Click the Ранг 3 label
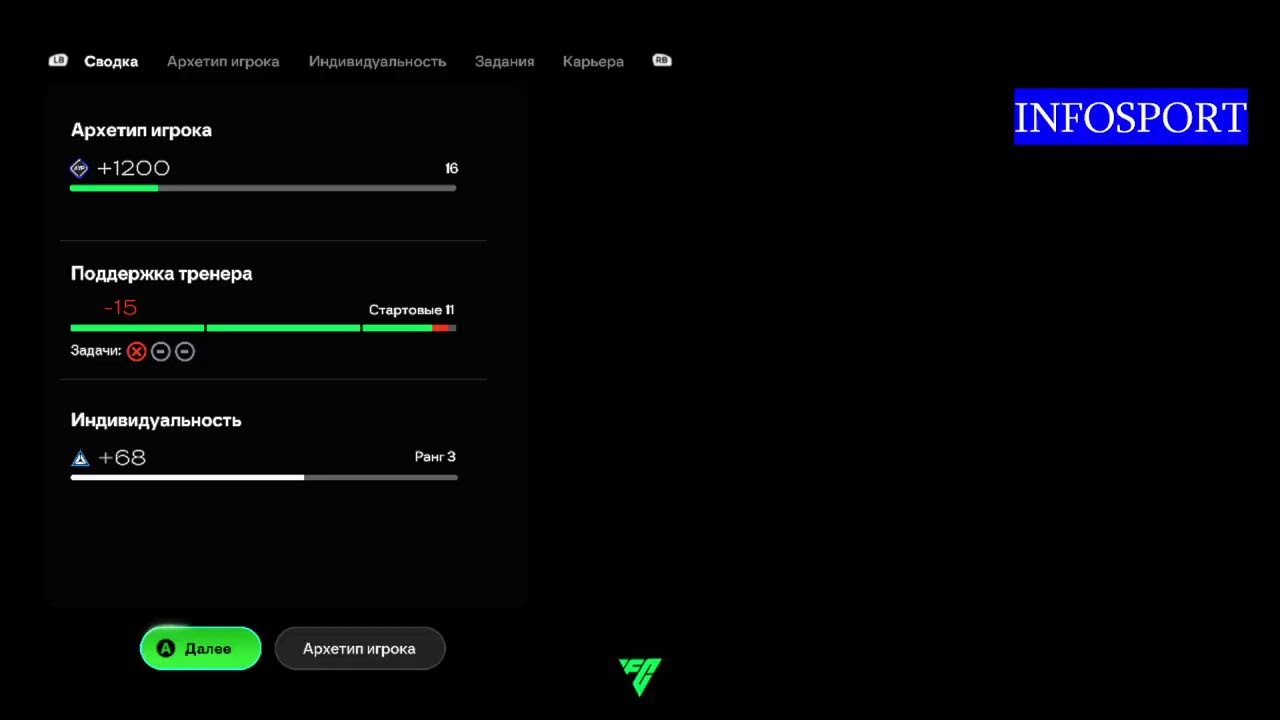 pos(435,457)
